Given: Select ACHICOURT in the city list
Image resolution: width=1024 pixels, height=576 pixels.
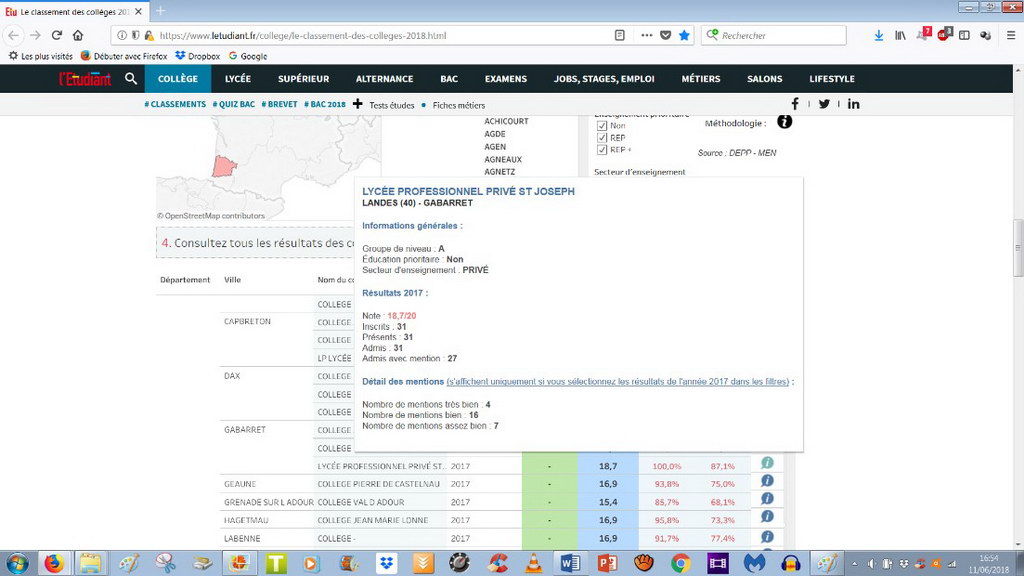Looking at the screenshot, I should click(506, 121).
